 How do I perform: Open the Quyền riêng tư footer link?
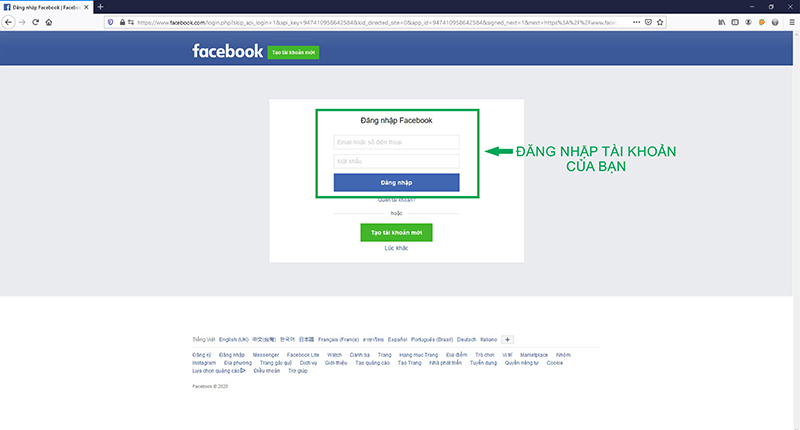[521, 363]
